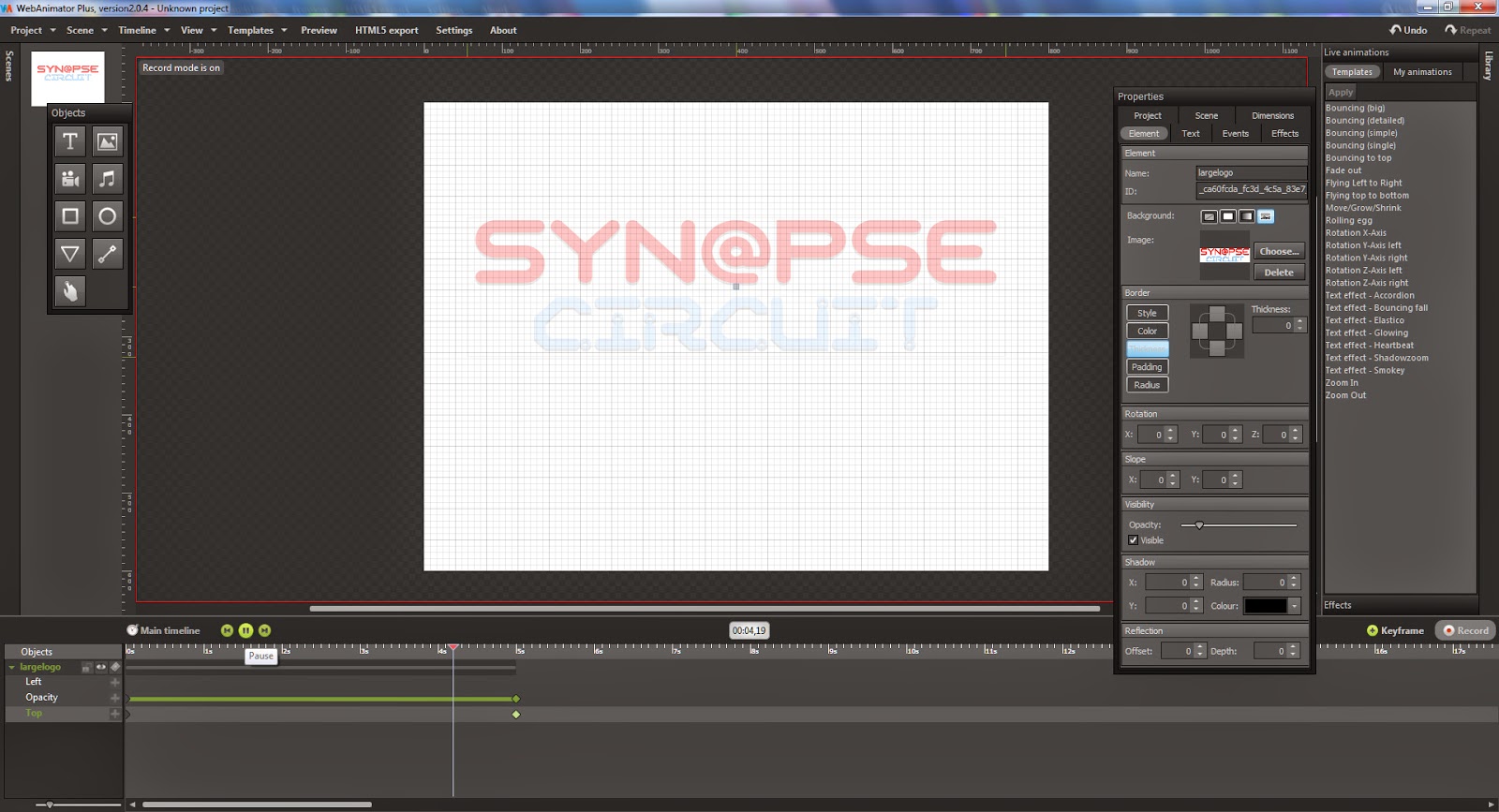Click the Main timeline clock icon
1499x812 pixels.
(132, 630)
